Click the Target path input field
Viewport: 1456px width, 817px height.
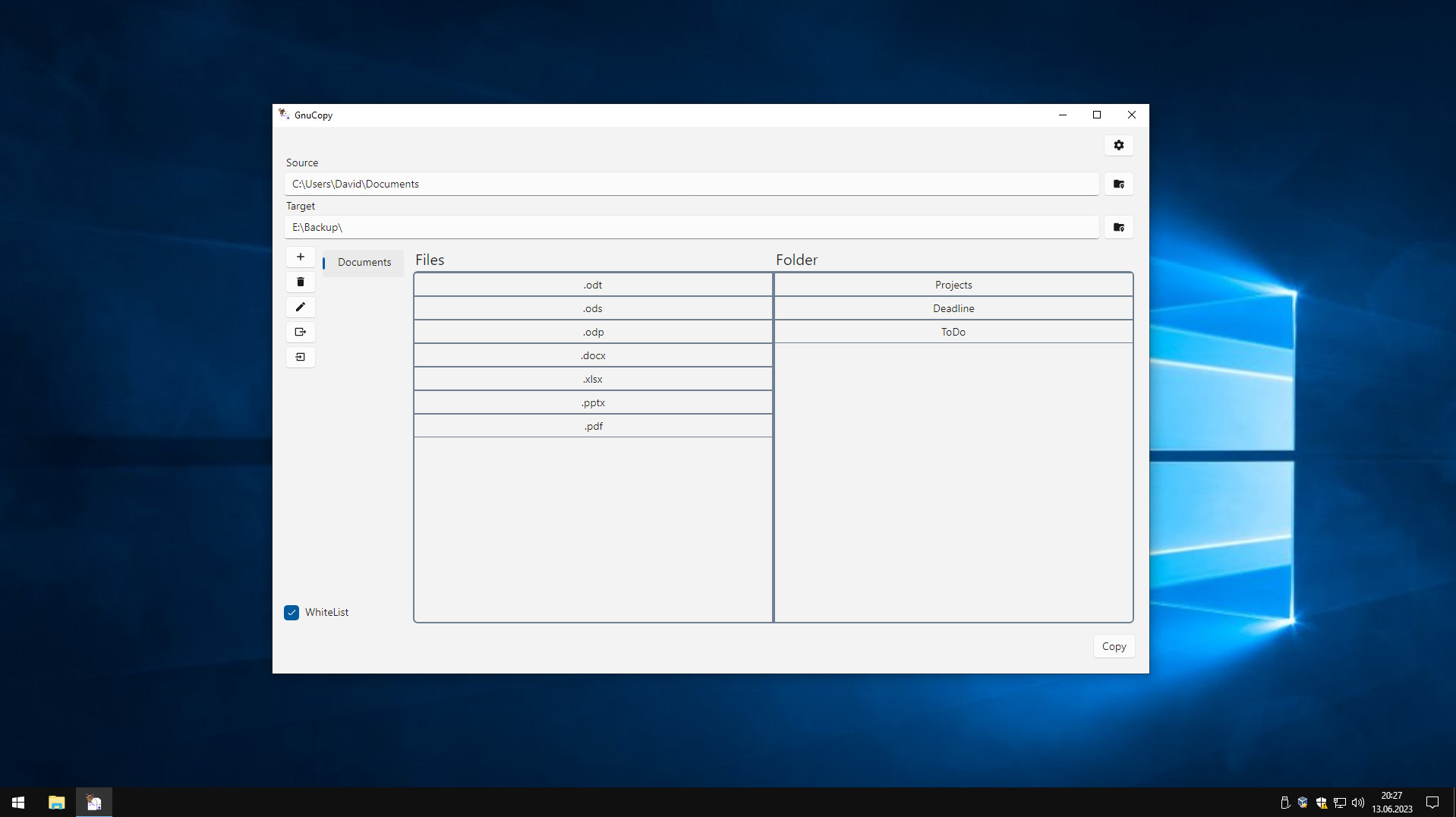point(691,227)
